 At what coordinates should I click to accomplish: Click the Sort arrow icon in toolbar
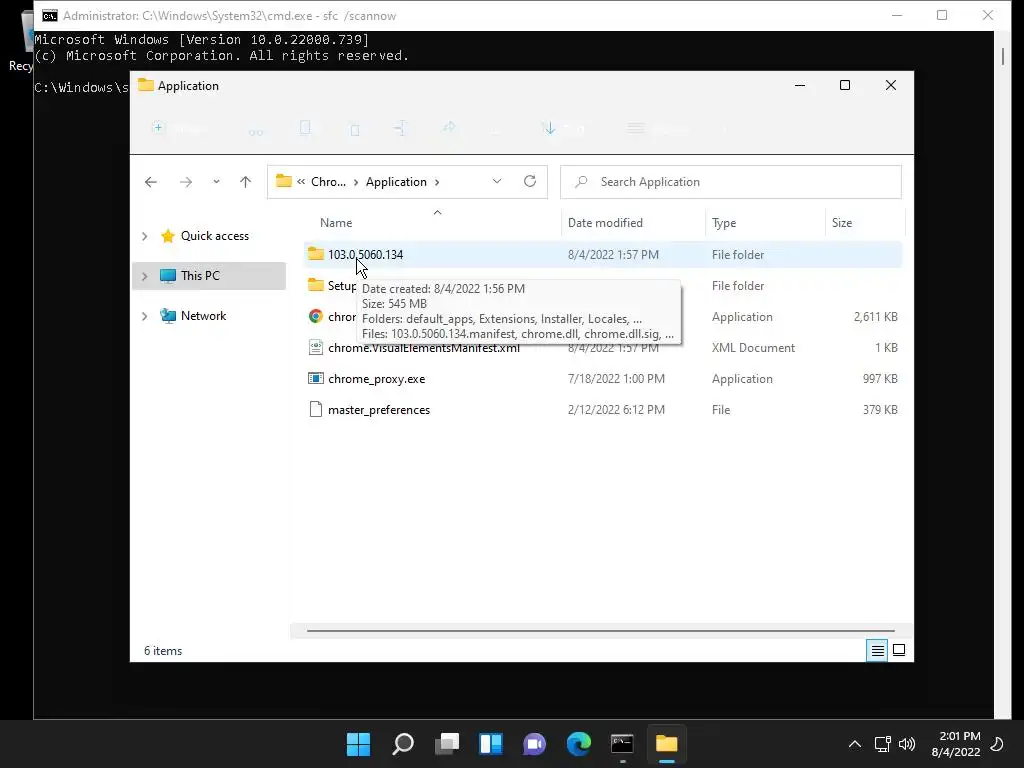549,128
